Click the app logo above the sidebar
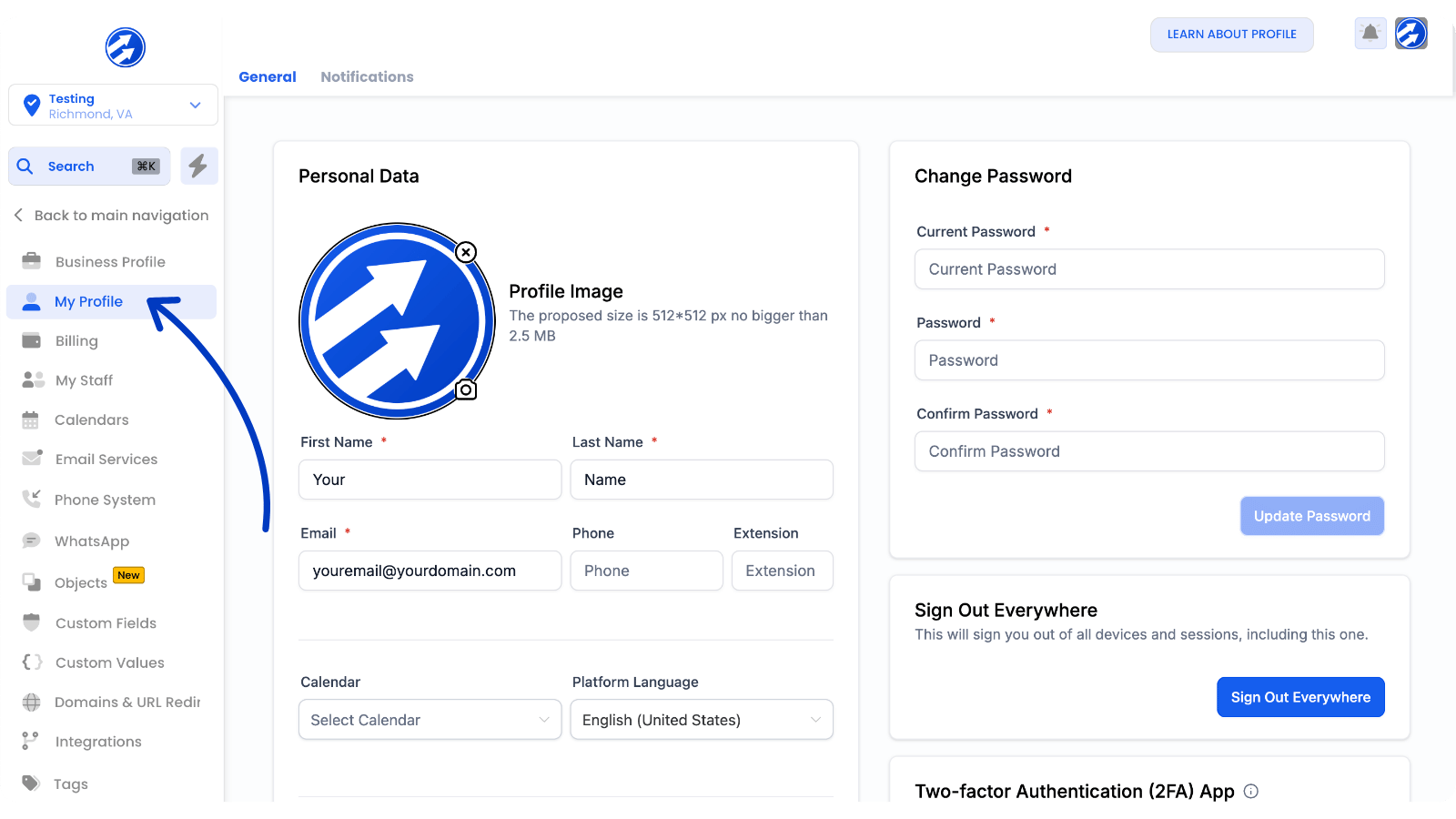The image size is (1456, 819). pos(126,47)
